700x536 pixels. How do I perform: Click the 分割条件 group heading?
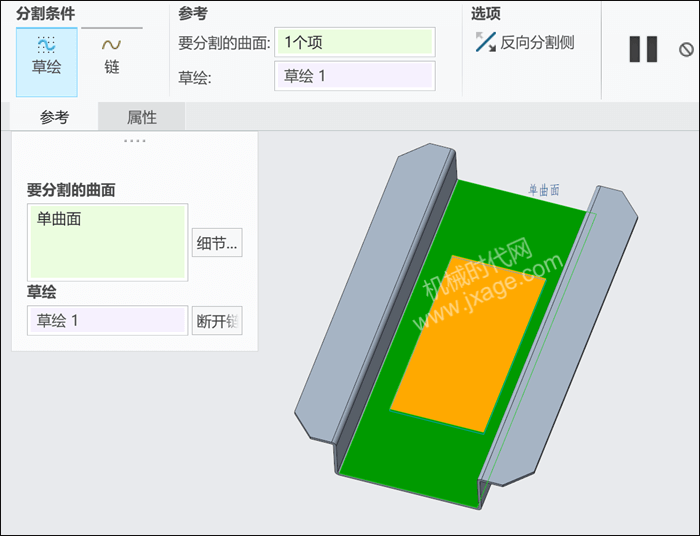(46, 13)
